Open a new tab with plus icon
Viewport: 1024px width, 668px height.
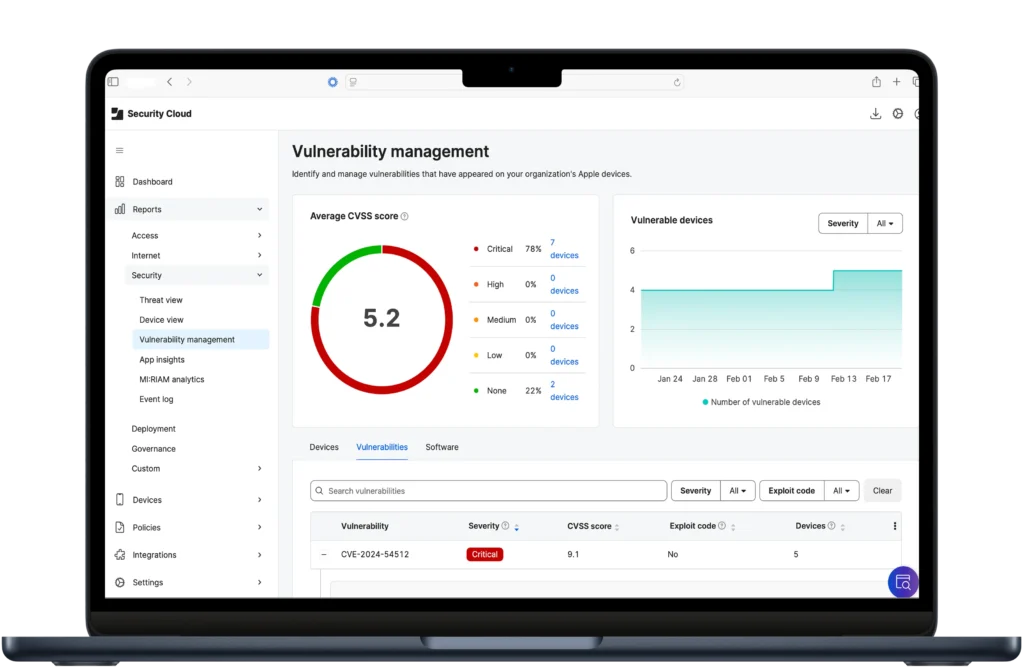pyautogui.click(x=897, y=82)
